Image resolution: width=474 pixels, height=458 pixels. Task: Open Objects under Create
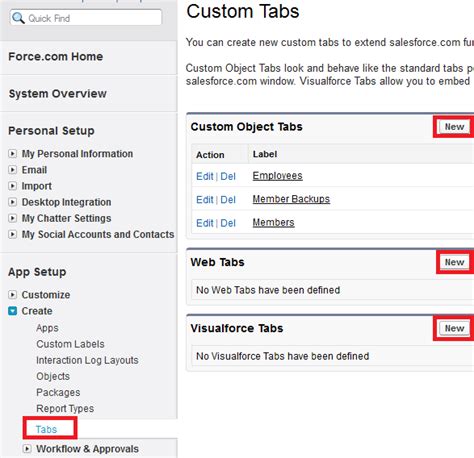pyautogui.click(x=53, y=376)
